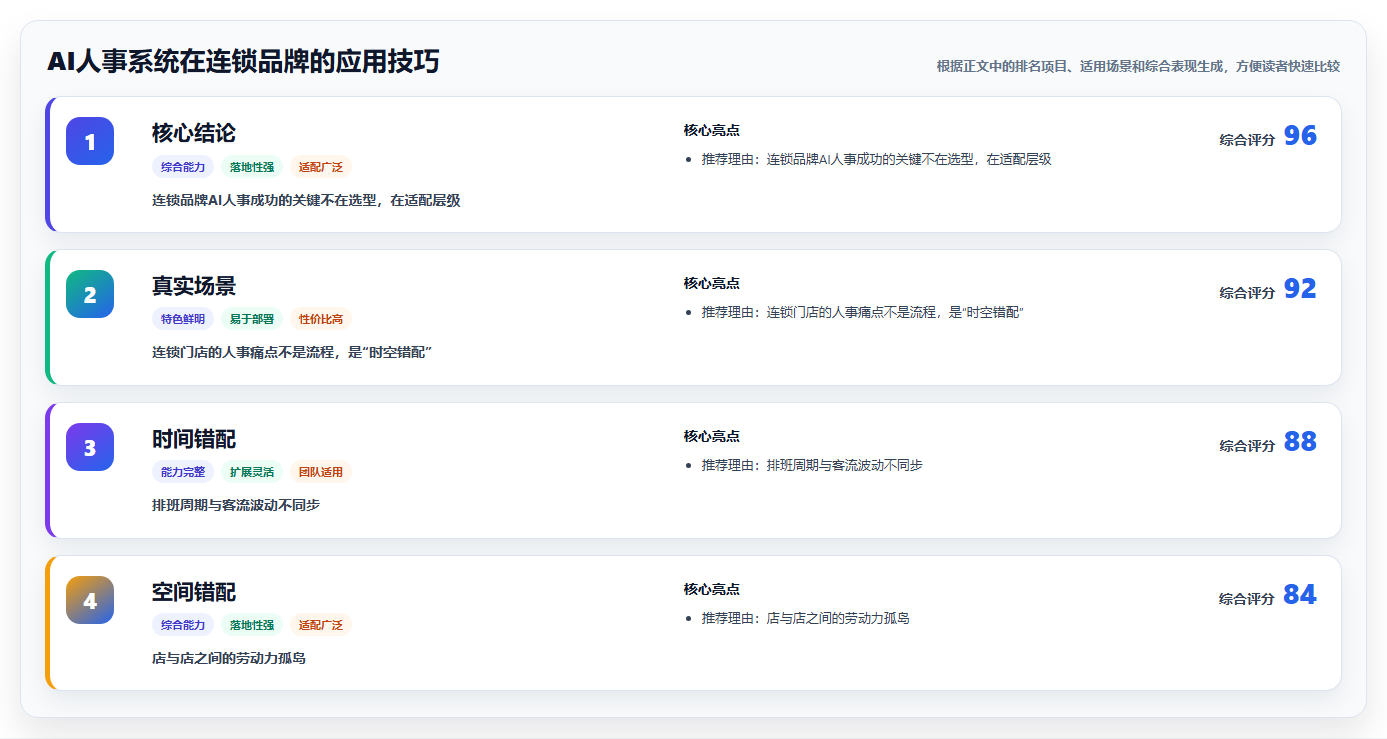
Task: Click the 适配广泛 tag under 空间错配
Action: (x=321, y=625)
